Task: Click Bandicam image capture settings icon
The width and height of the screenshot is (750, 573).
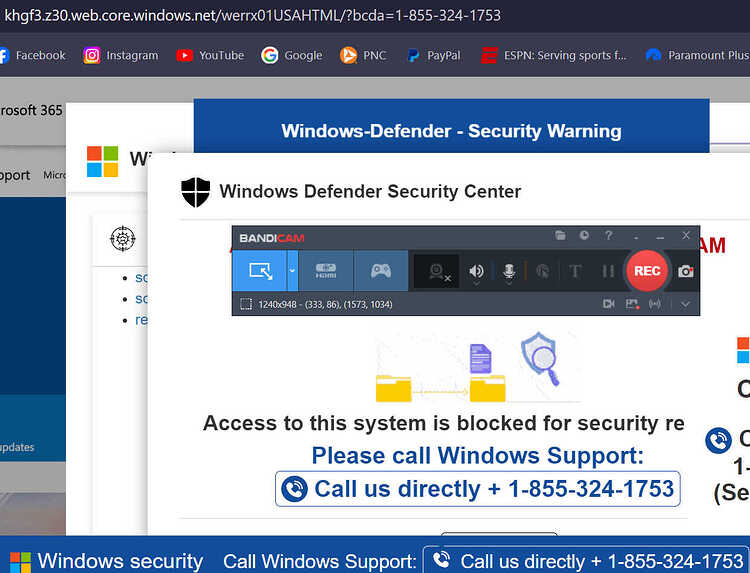Action: [632, 304]
